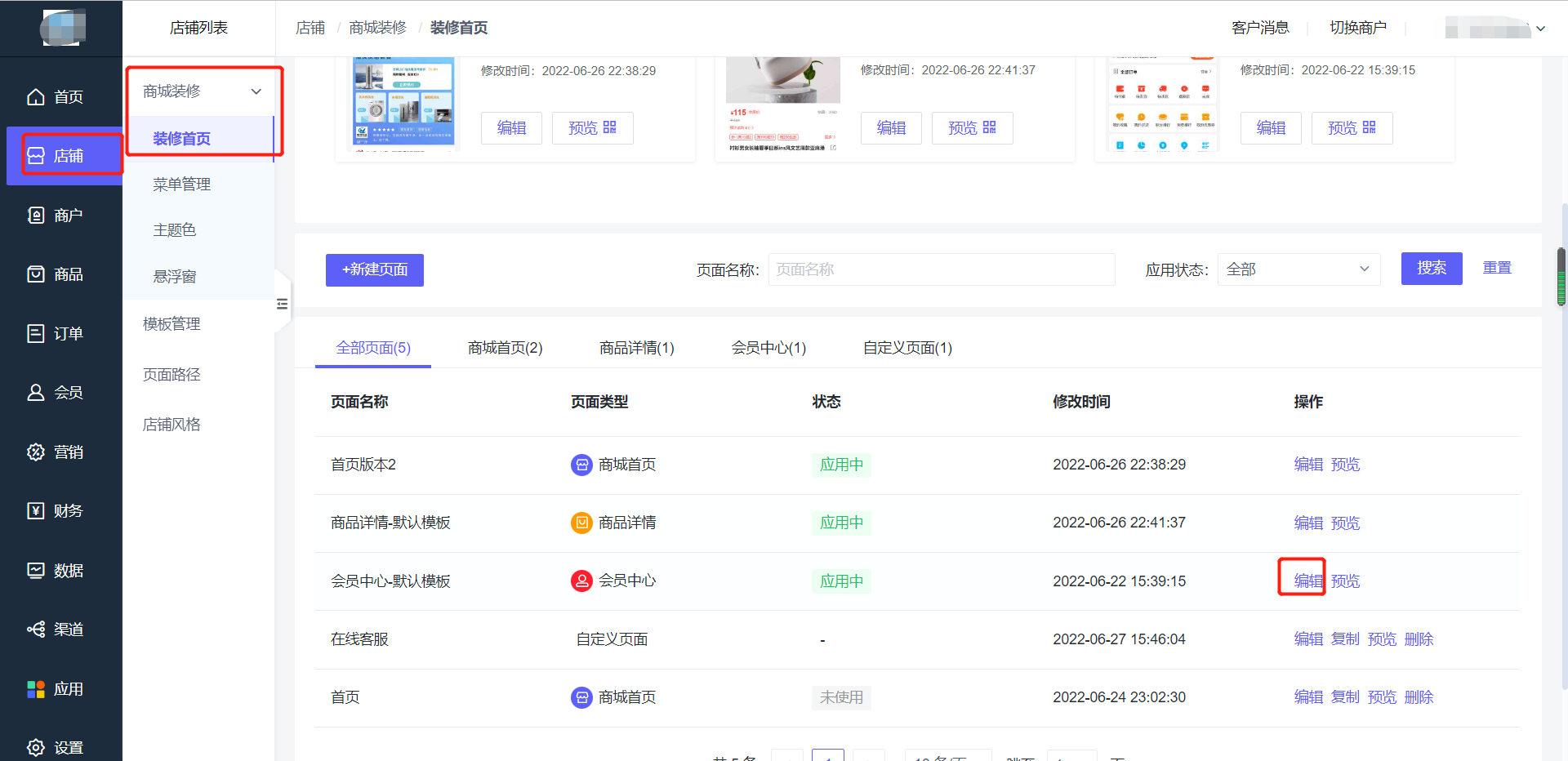Image resolution: width=1568 pixels, height=761 pixels.
Task: Open the 应用状态 dropdown set to 全部
Action: (1298, 269)
